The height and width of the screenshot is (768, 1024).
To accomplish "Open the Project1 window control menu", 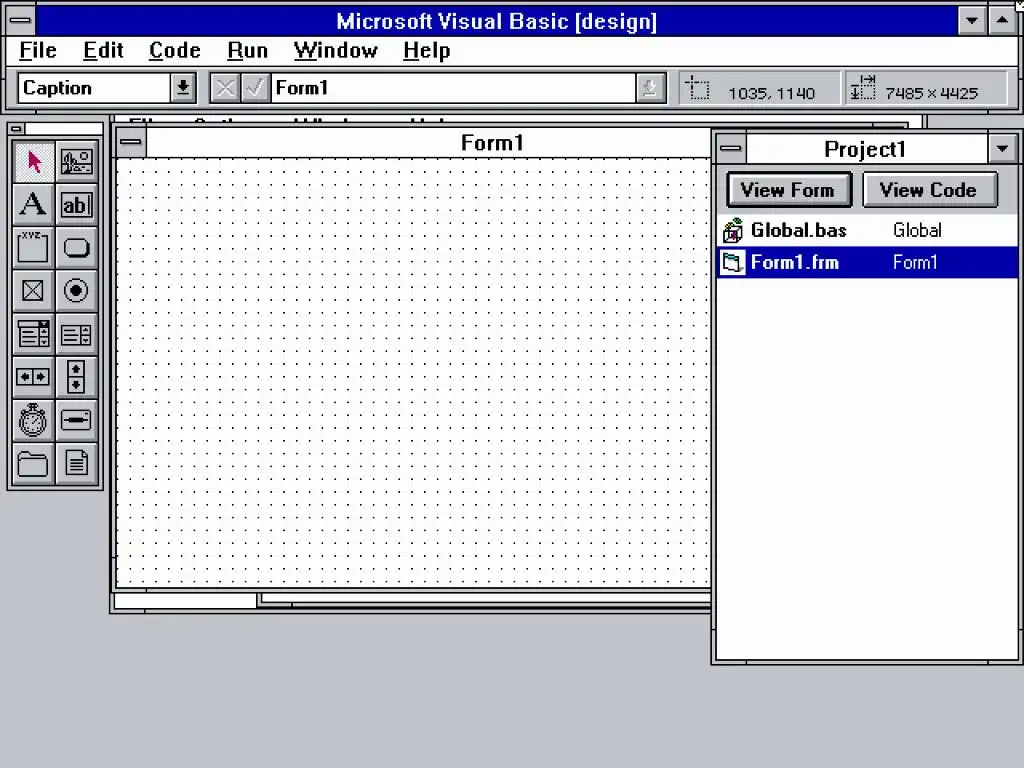I will (x=731, y=149).
